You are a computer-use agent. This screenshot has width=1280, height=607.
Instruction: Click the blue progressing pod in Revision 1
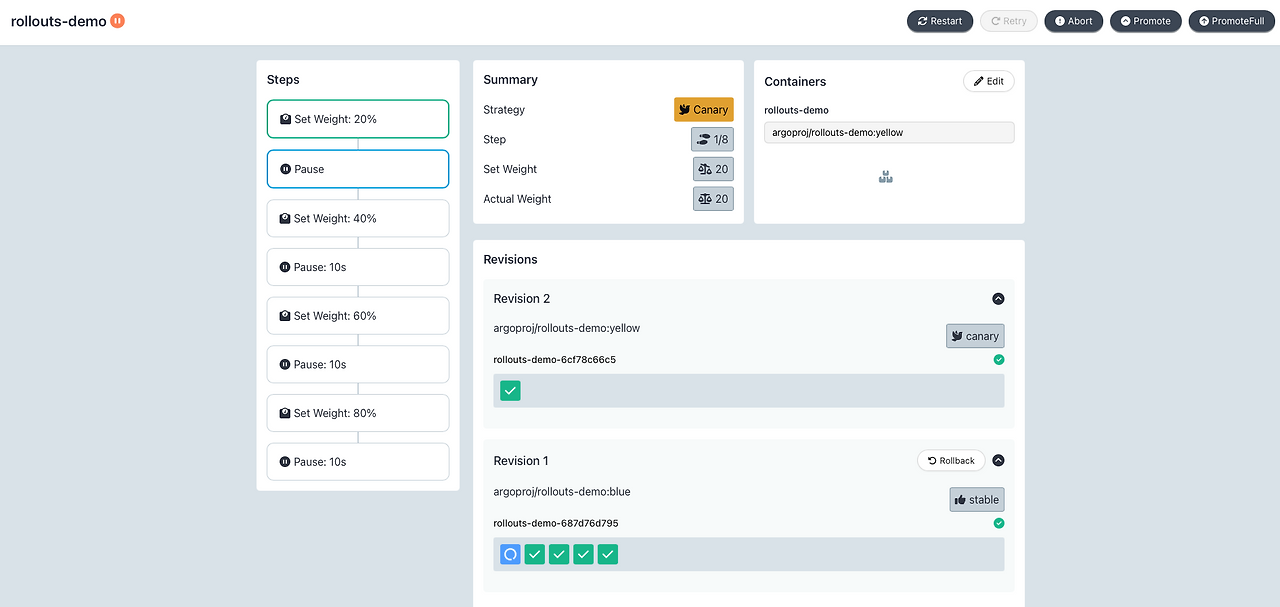[510, 554]
